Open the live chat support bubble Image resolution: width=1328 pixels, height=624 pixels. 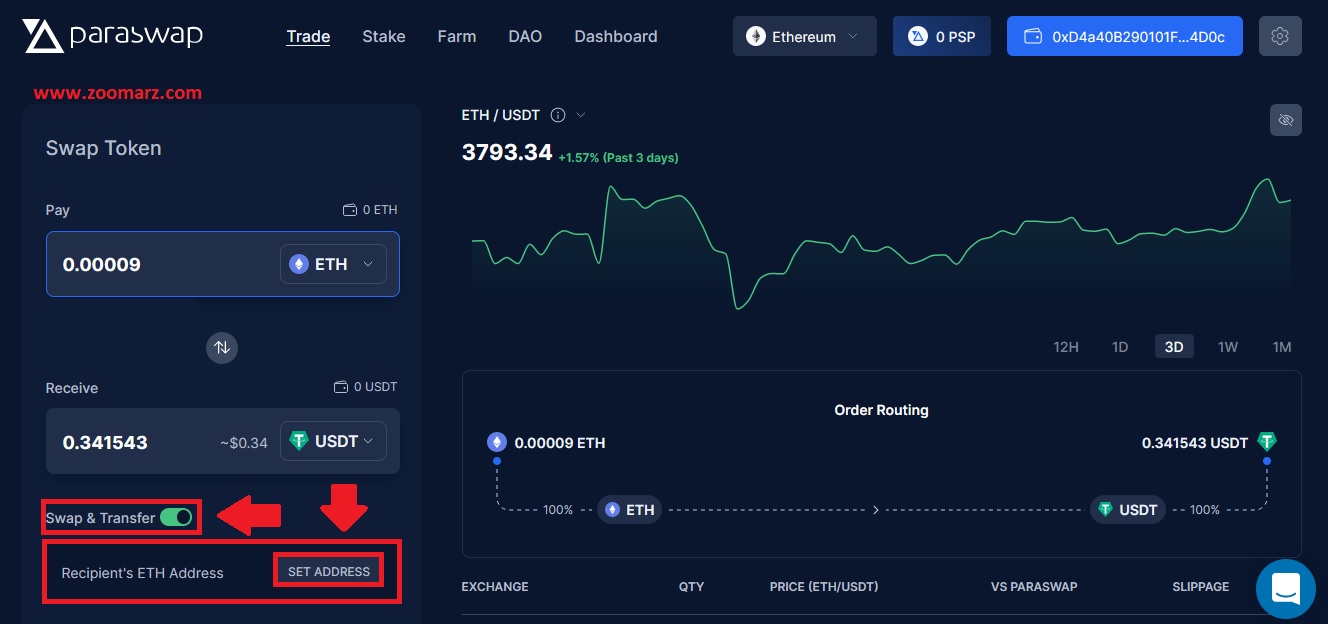click(1285, 589)
